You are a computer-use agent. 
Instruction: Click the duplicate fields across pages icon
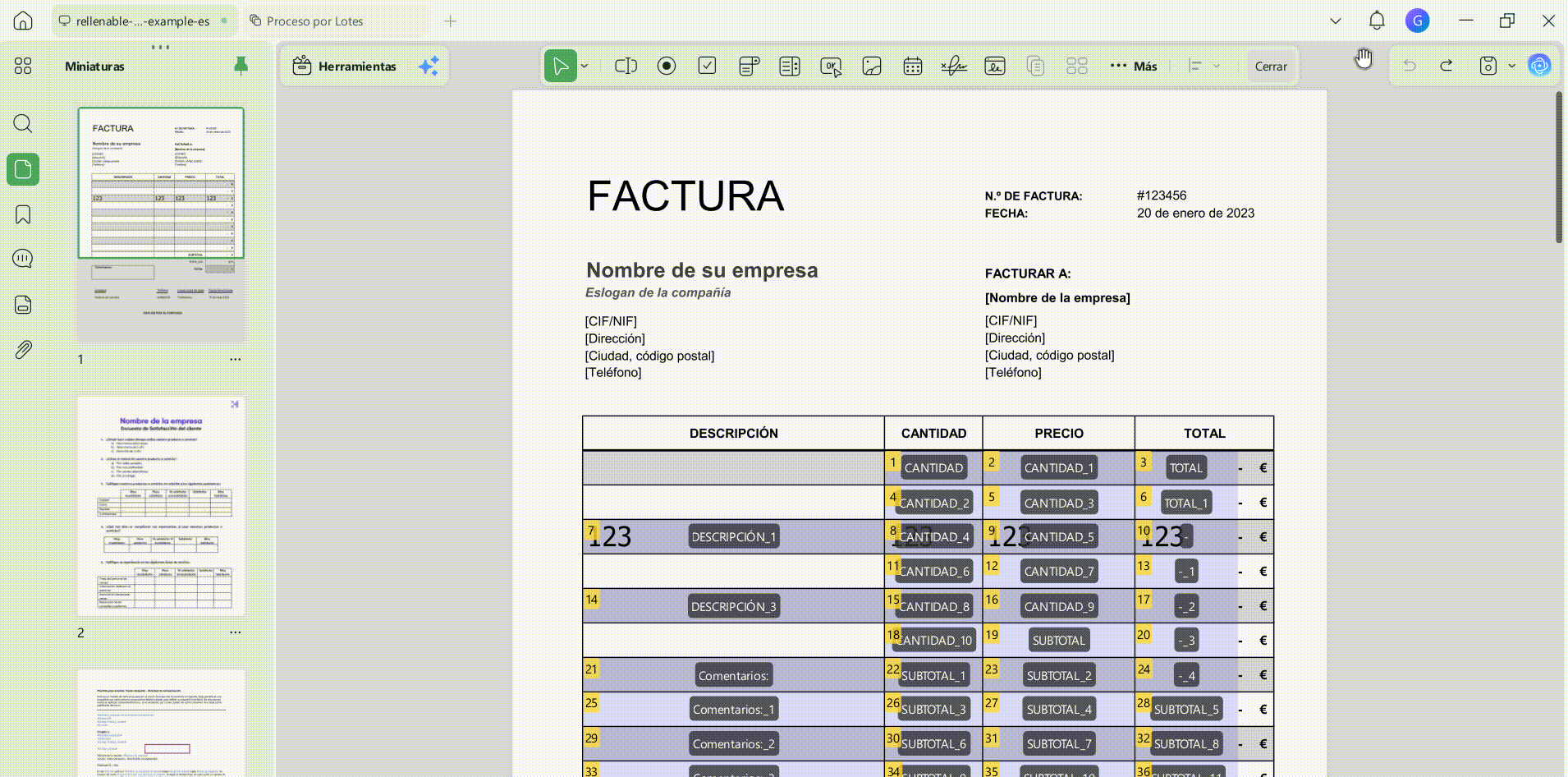[x=1036, y=66]
